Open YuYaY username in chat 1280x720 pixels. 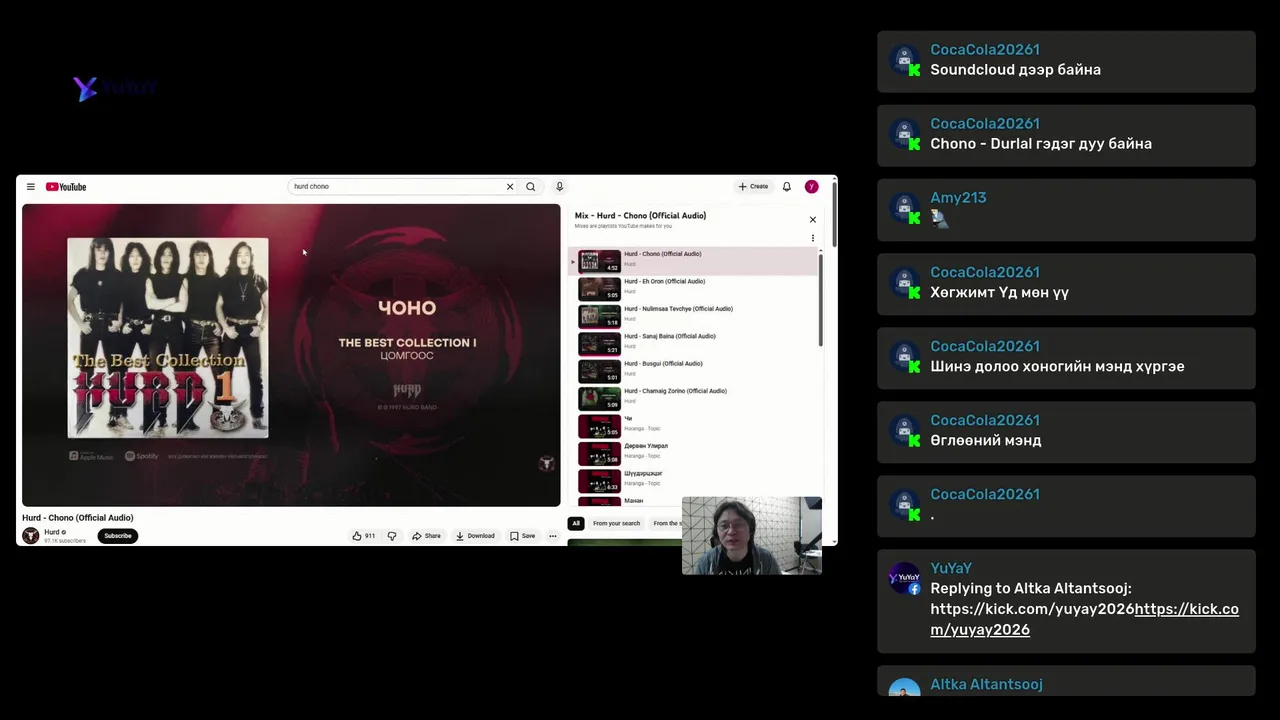[x=951, y=568]
